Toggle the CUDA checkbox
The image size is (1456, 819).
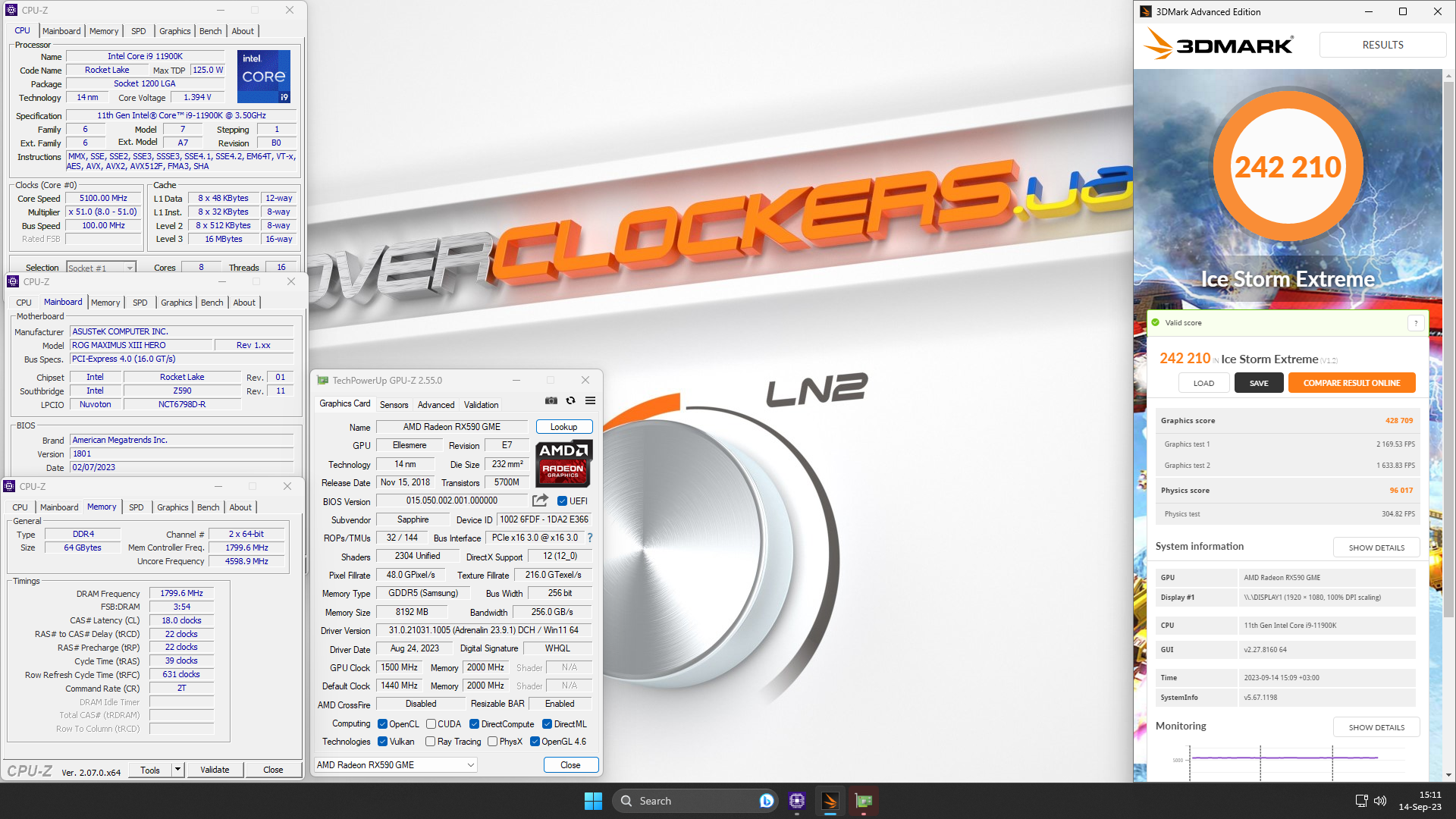(431, 724)
